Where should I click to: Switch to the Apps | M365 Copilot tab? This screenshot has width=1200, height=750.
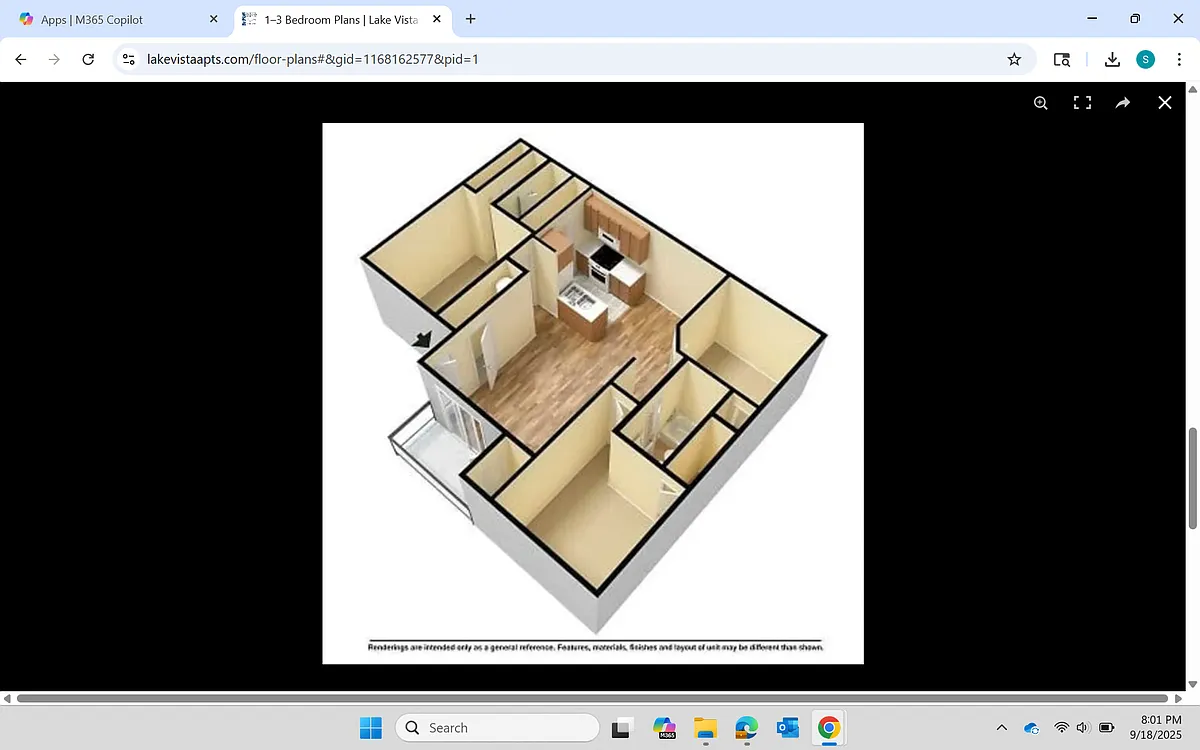pos(118,19)
